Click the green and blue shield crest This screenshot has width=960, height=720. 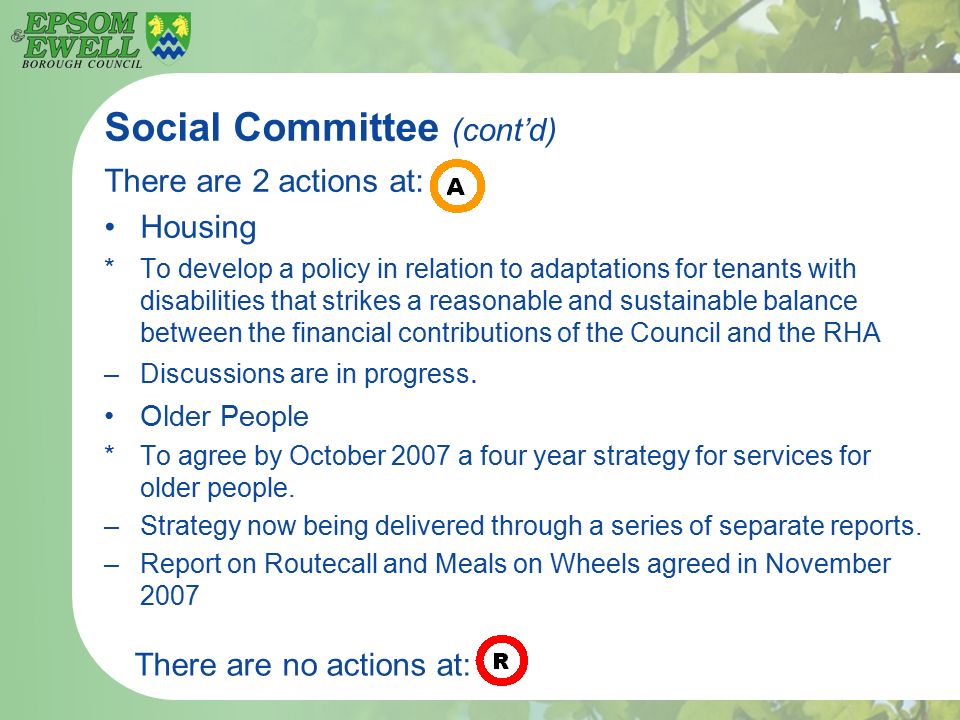[168, 37]
